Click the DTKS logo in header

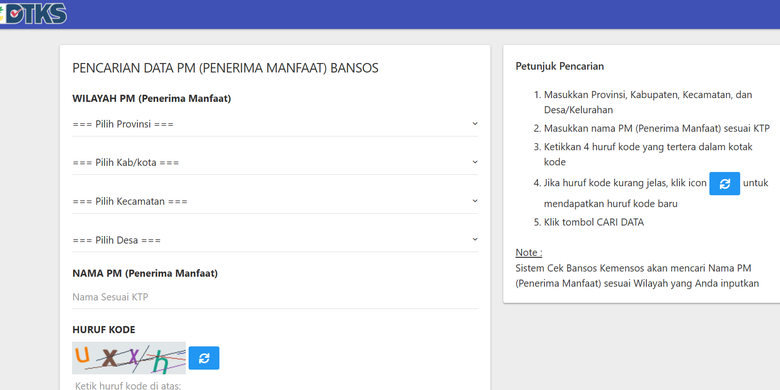[x=34, y=13]
